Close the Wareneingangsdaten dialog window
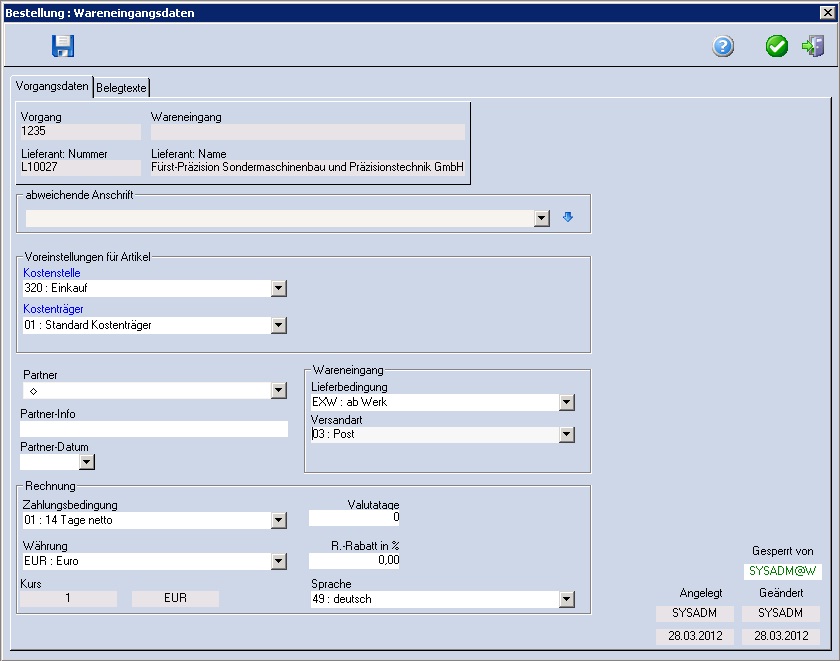This screenshot has width=840, height=661. coord(826,13)
